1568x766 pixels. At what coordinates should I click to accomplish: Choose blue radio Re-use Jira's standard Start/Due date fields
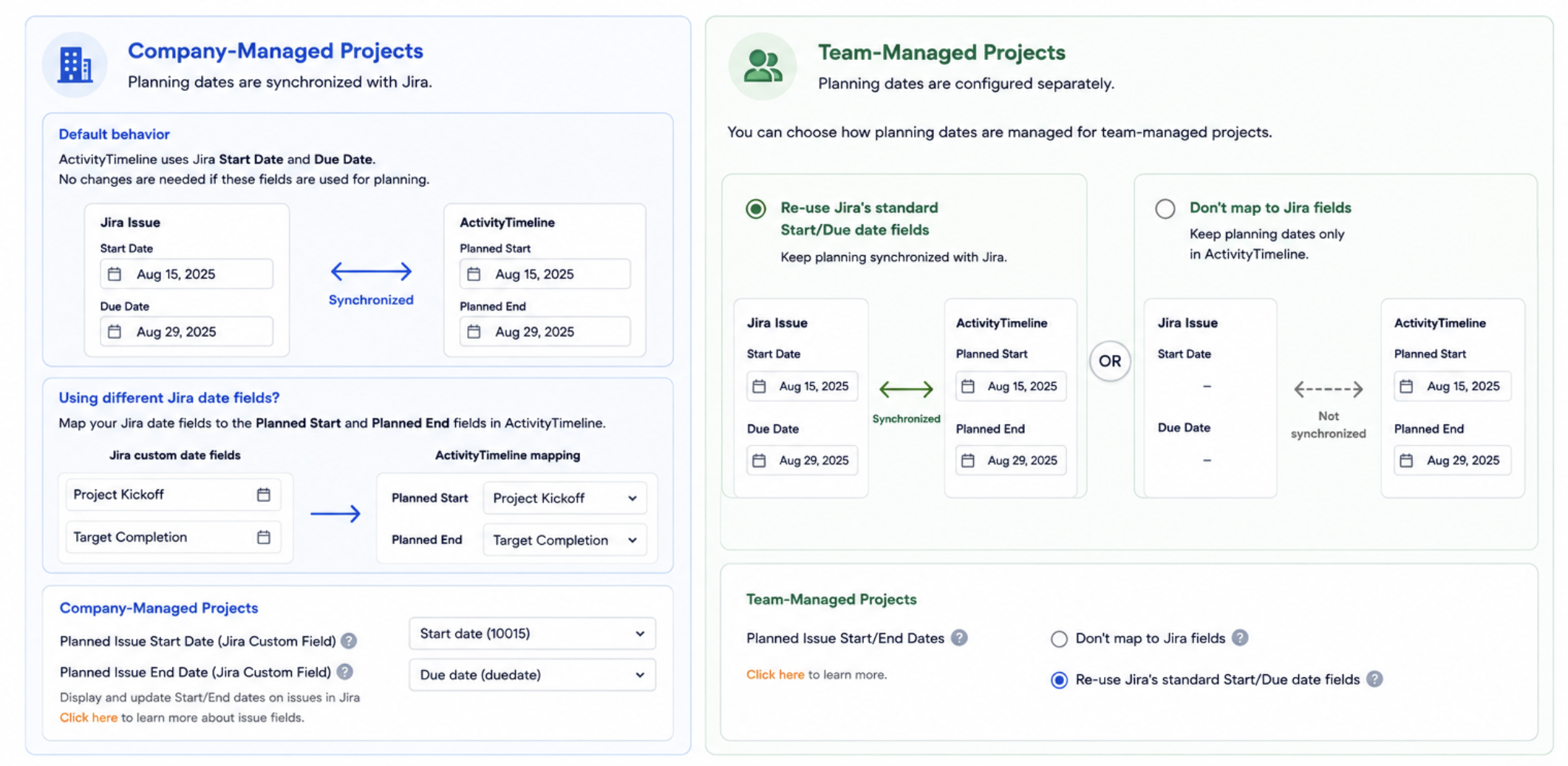pos(1059,680)
